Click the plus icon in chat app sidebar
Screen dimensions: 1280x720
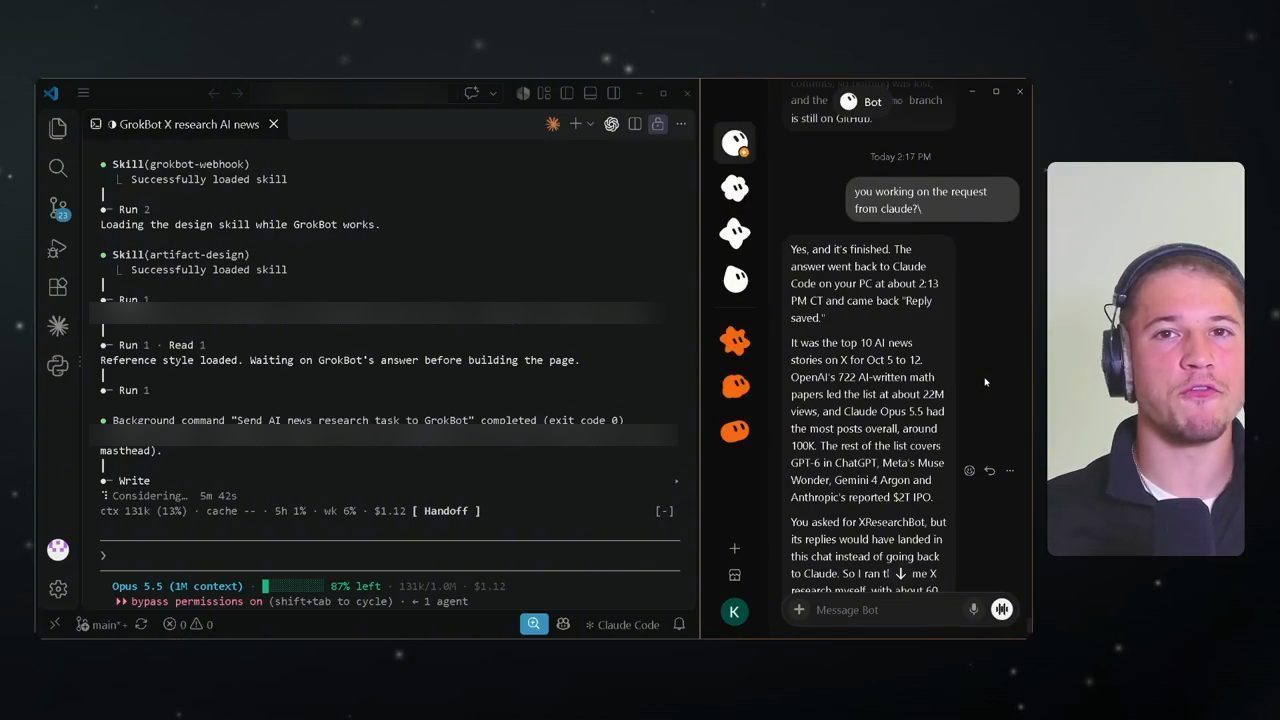click(x=734, y=548)
